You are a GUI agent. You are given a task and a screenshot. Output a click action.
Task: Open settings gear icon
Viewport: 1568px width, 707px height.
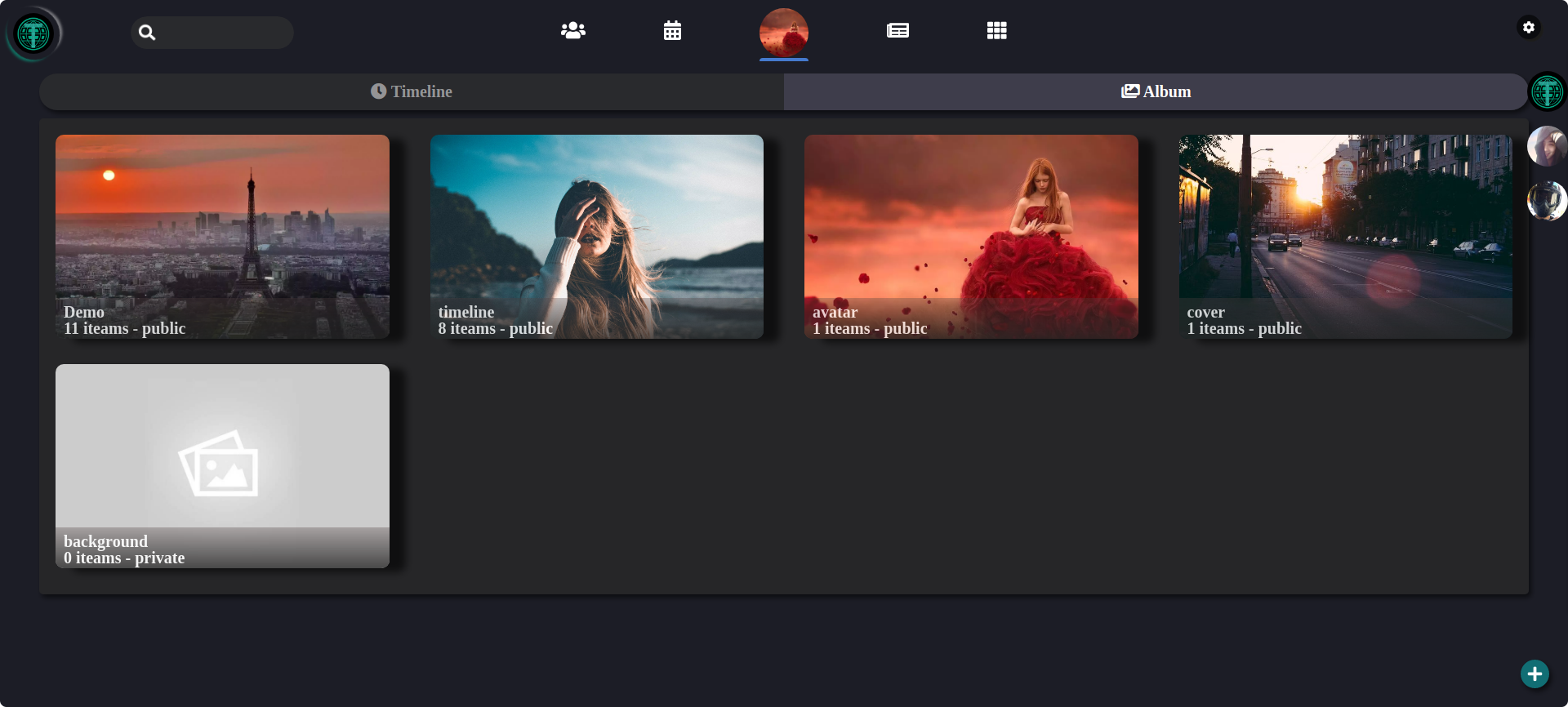point(1529,27)
